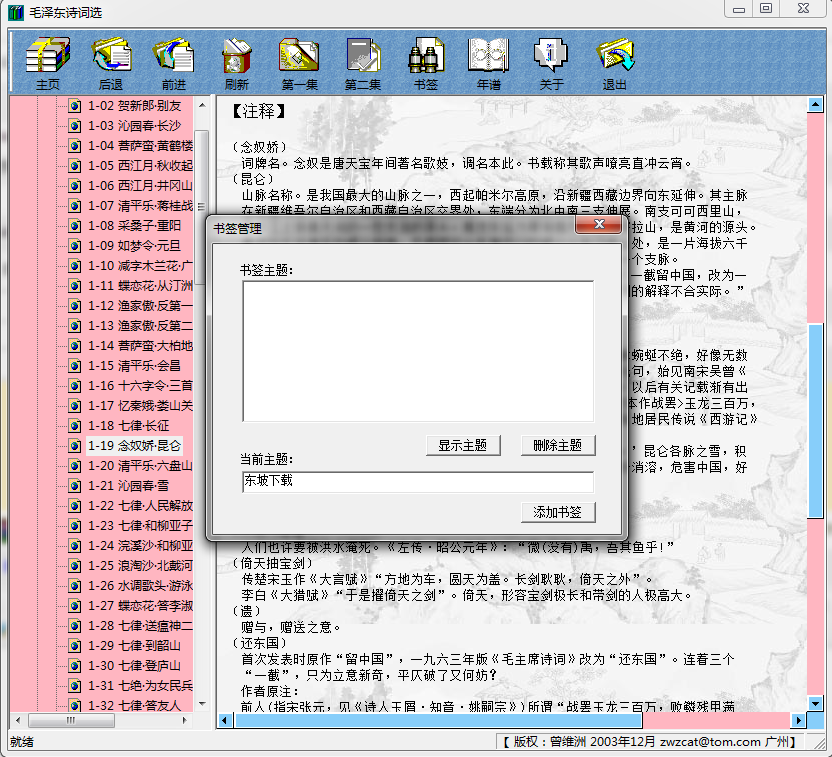The height and width of the screenshot is (757, 832).
Task: Select tree item 1-14 菩萨蛮·大柏地
Action: pos(140,346)
